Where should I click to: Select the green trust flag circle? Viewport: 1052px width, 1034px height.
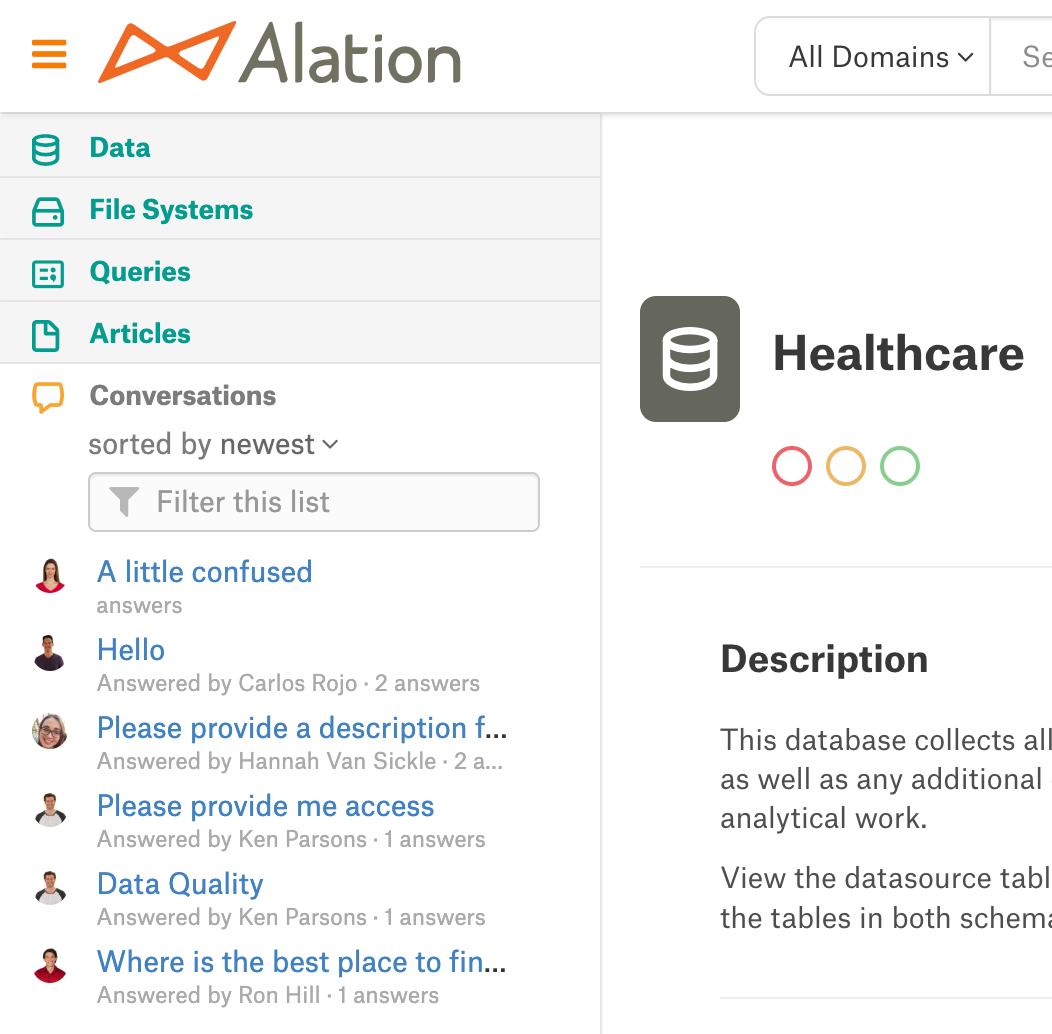[900, 466]
